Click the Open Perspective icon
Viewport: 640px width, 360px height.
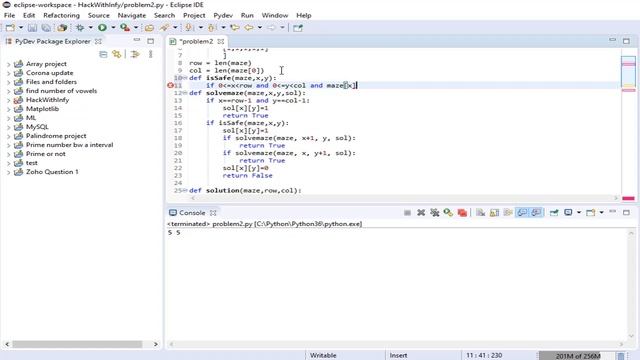pyautogui.click(x=298, y=28)
